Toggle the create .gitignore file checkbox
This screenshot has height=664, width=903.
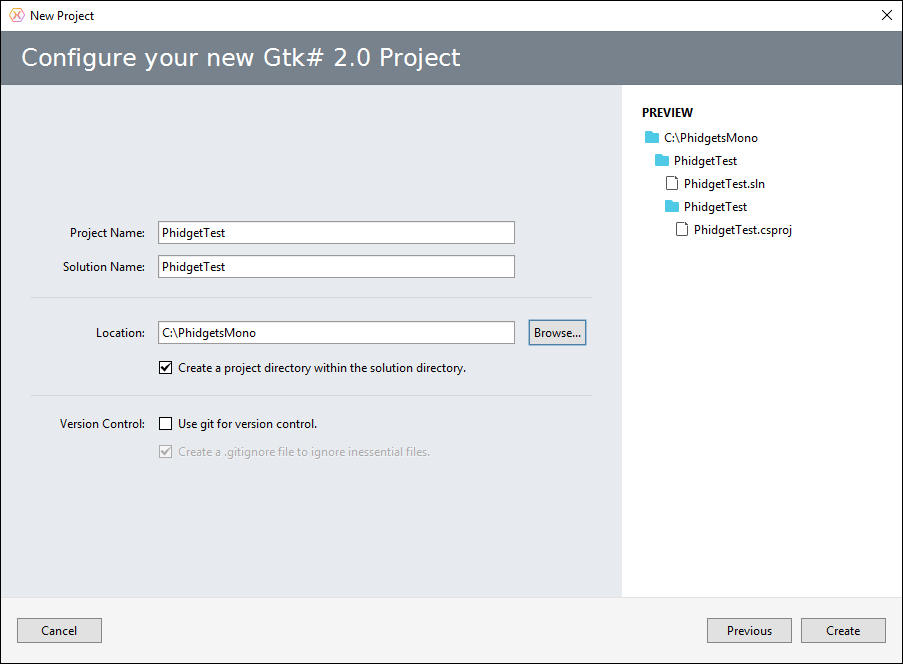click(165, 451)
